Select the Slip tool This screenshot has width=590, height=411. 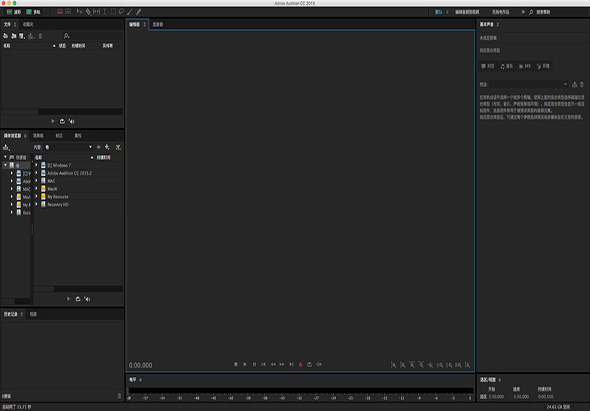pyautogui.click(x=96, y=12)
